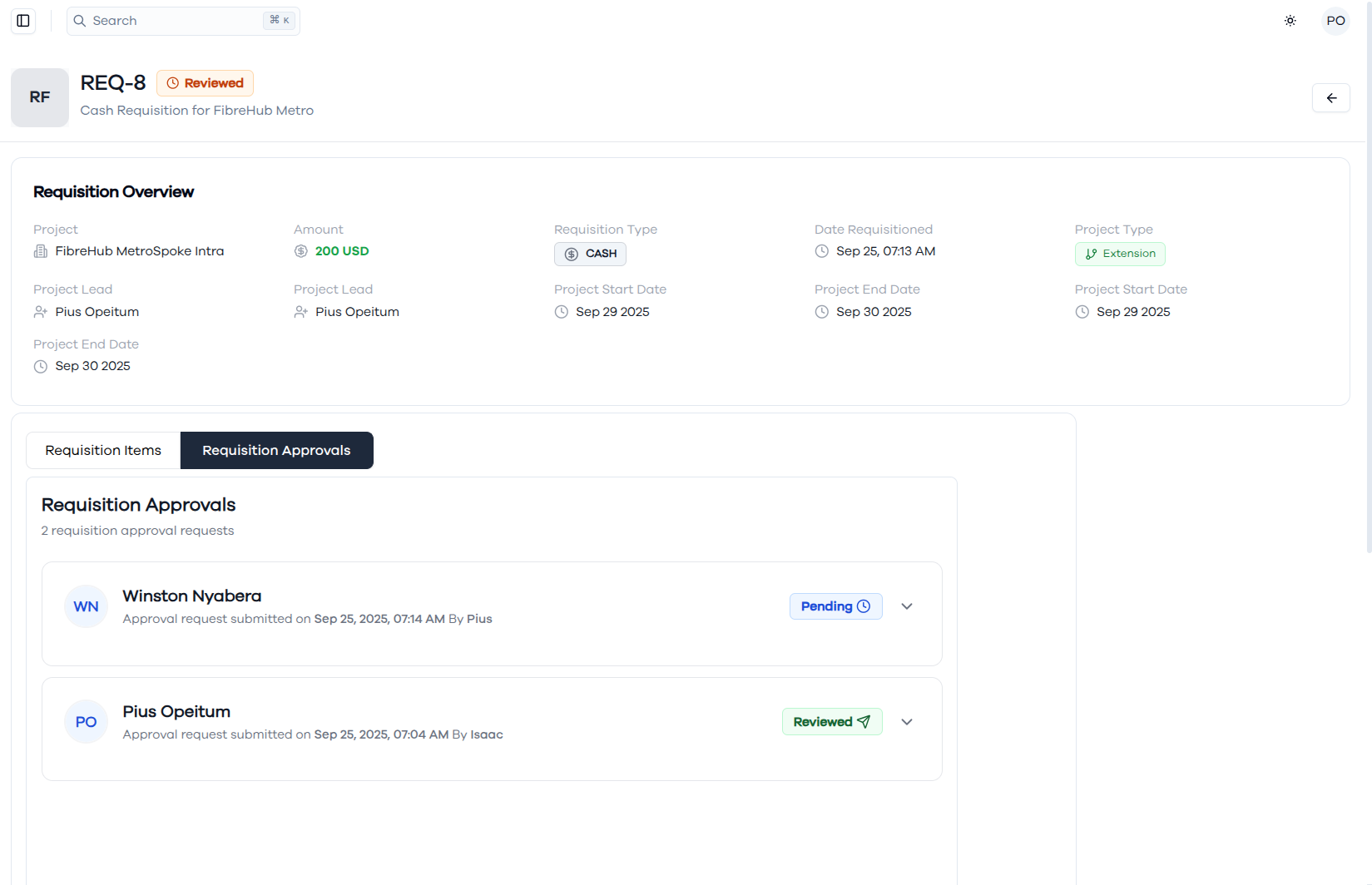The width and height of the screenshot is (1372, 885).
Task: Click the Reviewed badge for Pius Opeitum
Action: click(x=832, y=722)
